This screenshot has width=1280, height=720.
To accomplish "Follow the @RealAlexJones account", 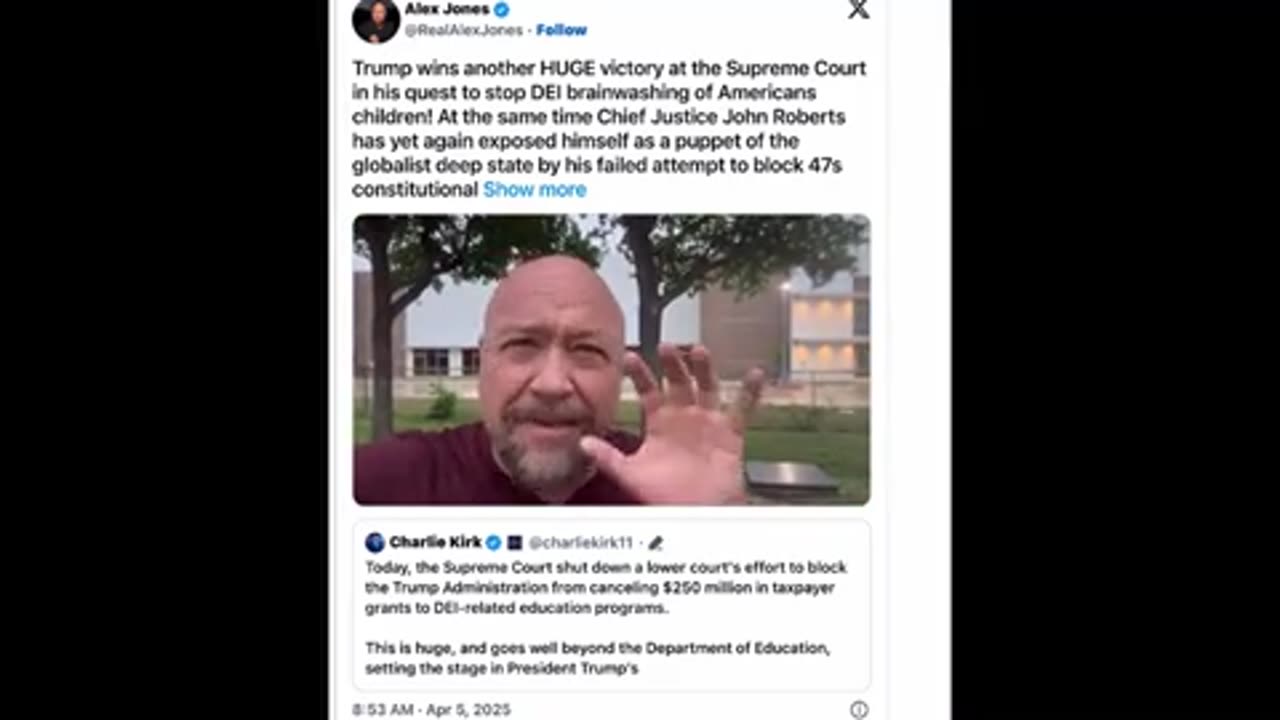I will pos(561,30).
